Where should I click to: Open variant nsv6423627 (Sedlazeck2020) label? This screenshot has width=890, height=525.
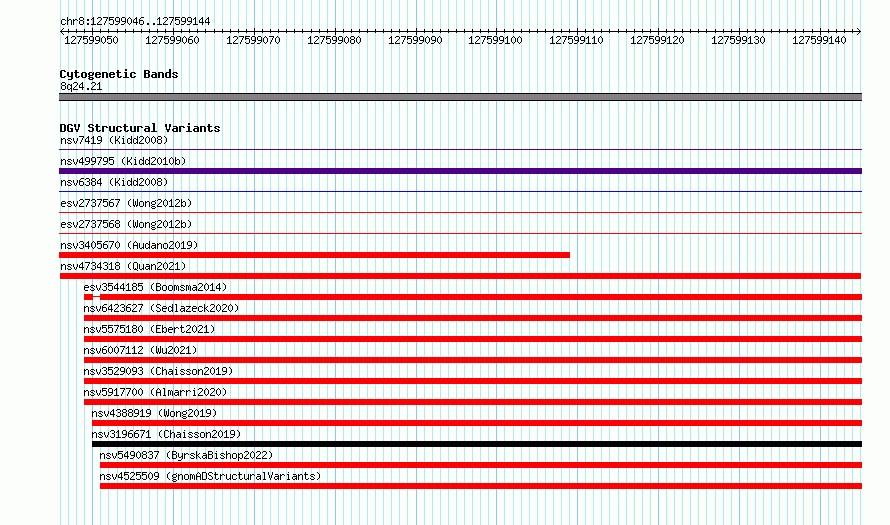coord(161,308)
